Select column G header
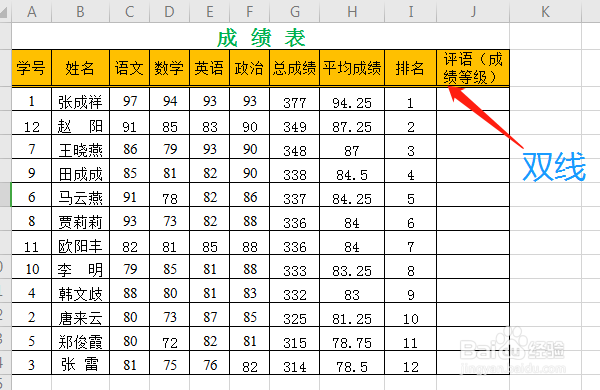This screenshot has width=600, height=390. click(x=295, y=11)
